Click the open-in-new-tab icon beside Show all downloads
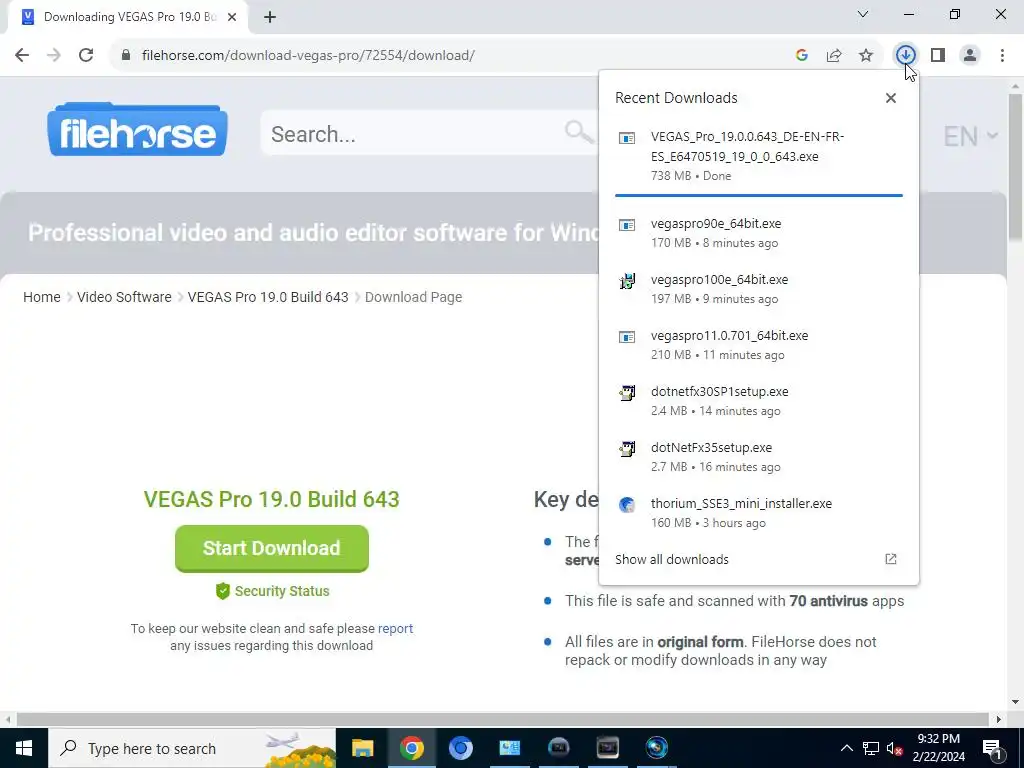 click(x=891, y=559)
